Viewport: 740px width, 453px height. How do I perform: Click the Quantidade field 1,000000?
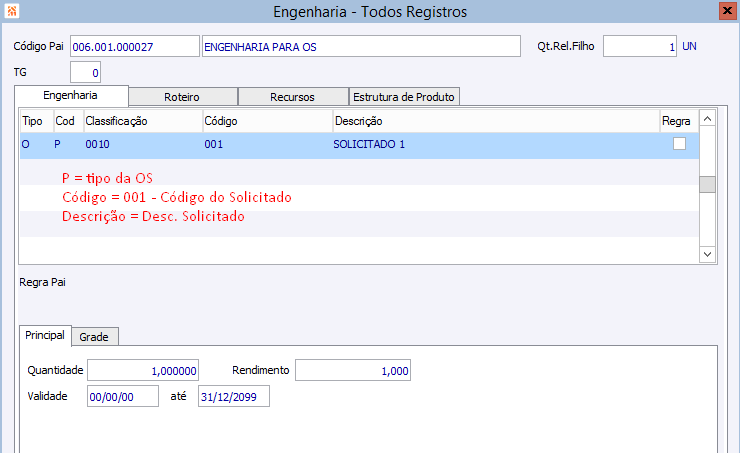point(143,370)
